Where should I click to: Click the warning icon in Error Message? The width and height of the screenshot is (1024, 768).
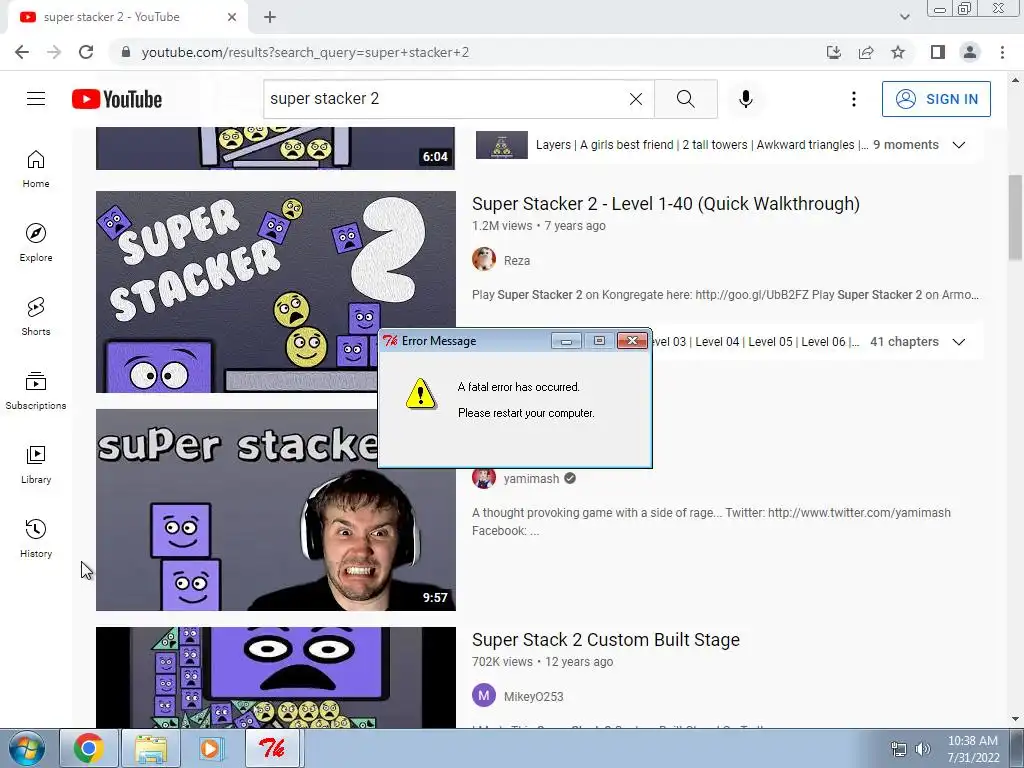click(x=421, y=393)
